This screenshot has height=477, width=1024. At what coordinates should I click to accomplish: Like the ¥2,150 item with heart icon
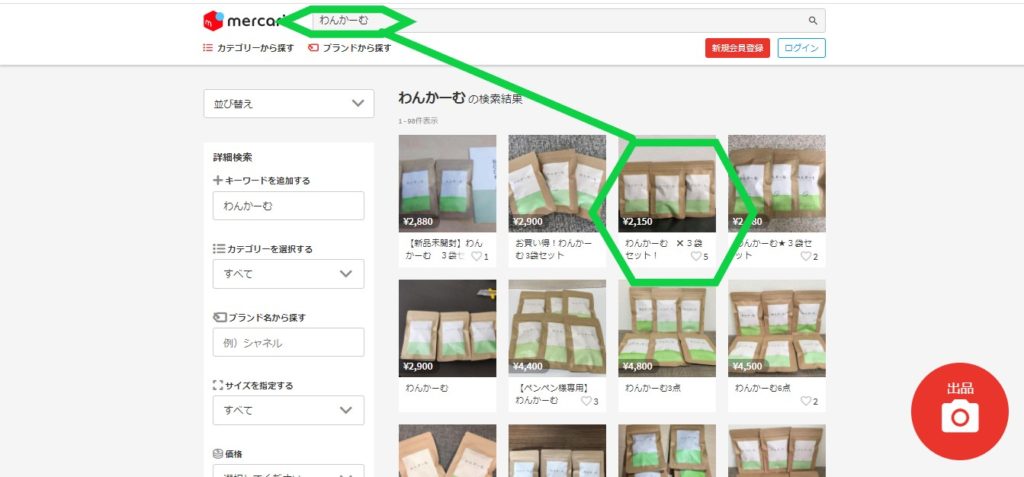pyautogui.click(x=696, y=257)
